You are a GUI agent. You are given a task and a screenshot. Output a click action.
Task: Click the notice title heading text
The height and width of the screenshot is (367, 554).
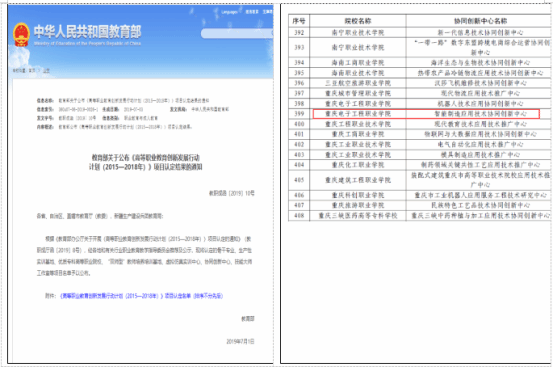click(146, 162)
